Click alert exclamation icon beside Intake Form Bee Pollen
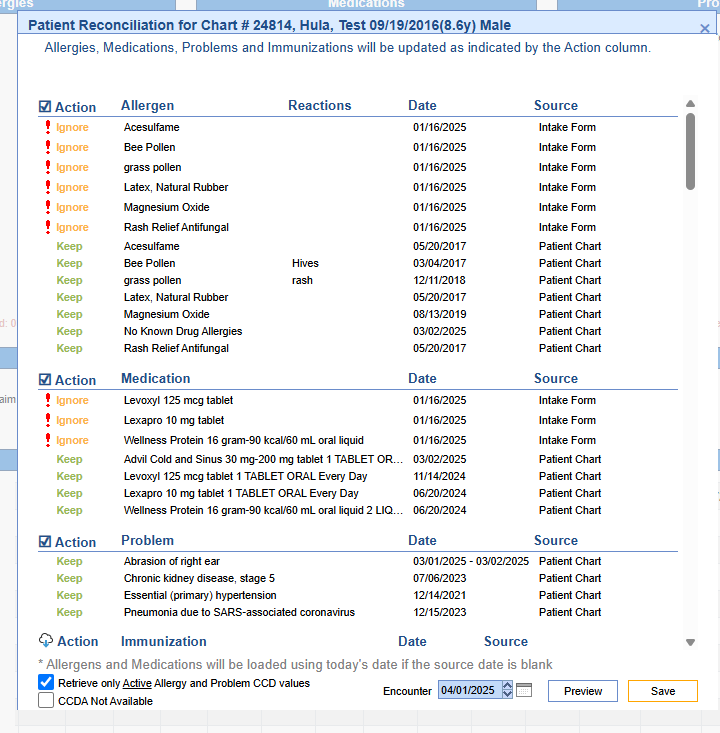The image size is (720, 733). click(48, 147)
